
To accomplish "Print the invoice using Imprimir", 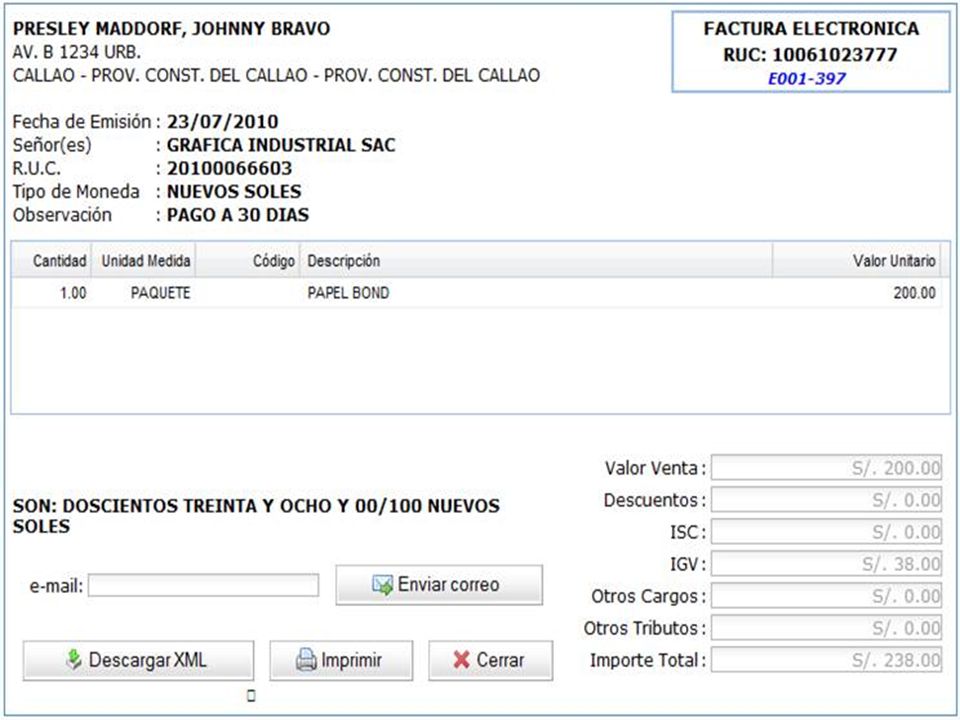I will (341, 660).
